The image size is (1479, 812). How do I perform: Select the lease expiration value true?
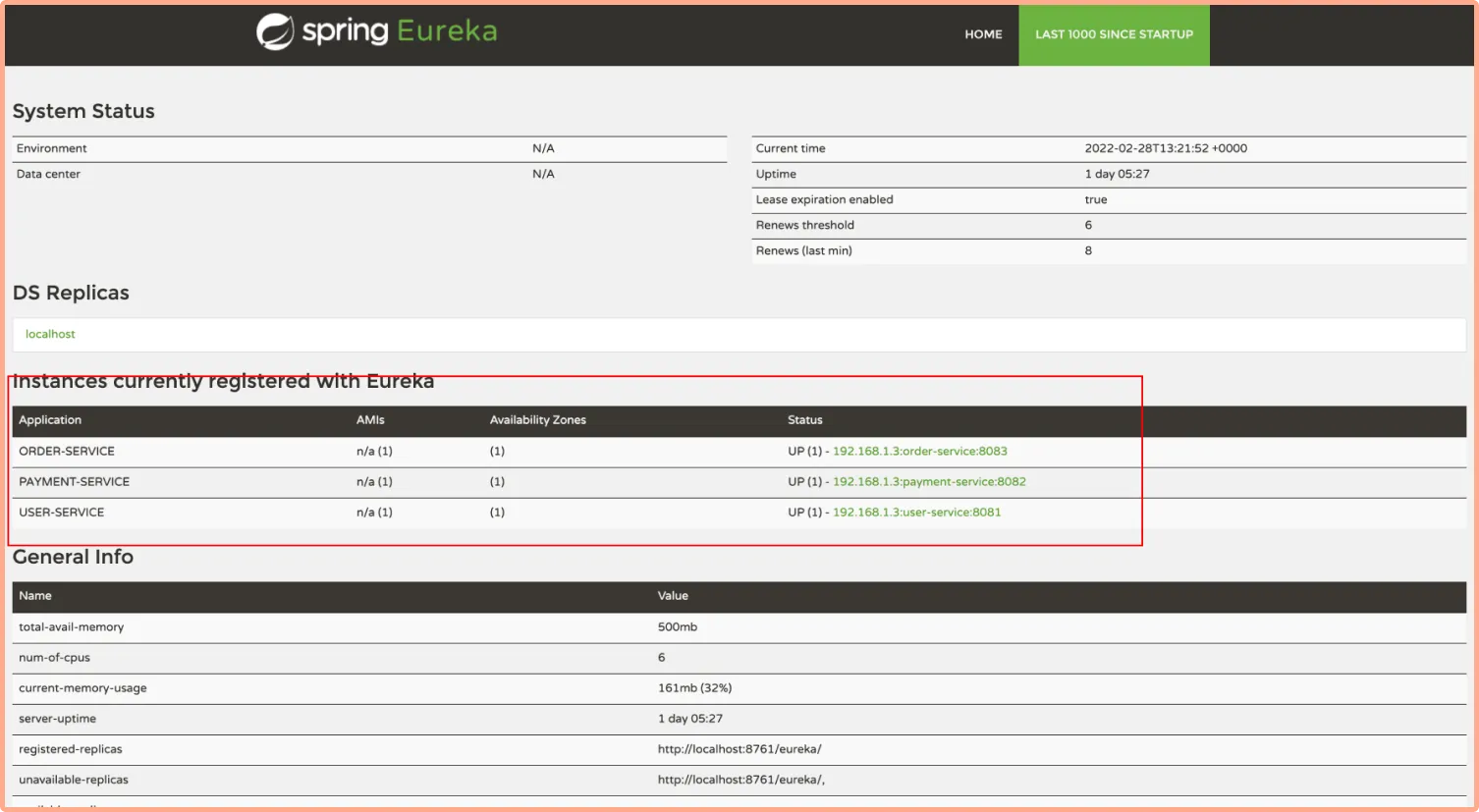1096,199
